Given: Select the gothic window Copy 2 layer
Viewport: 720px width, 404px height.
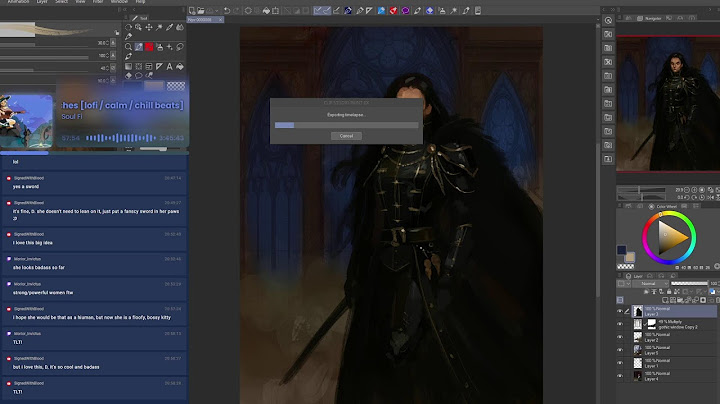Looking at the screenshot, I should click(674, 324).
